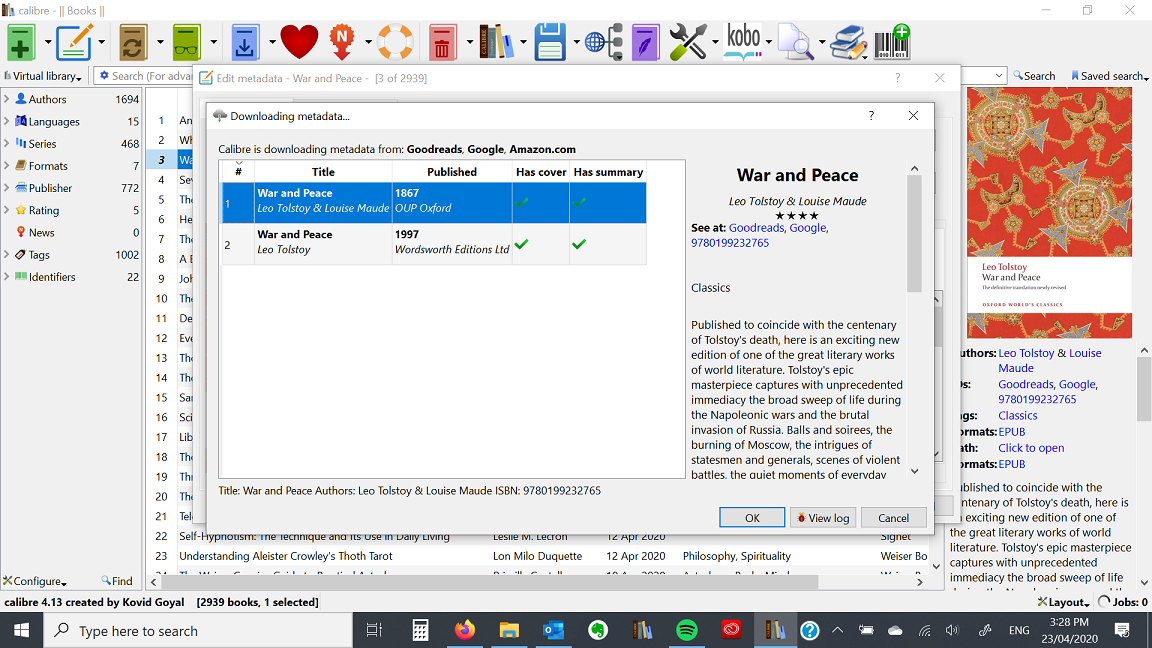Open Outlook from the taskbar
This screenshot has width=1152, height=648.
pos(553,630)
